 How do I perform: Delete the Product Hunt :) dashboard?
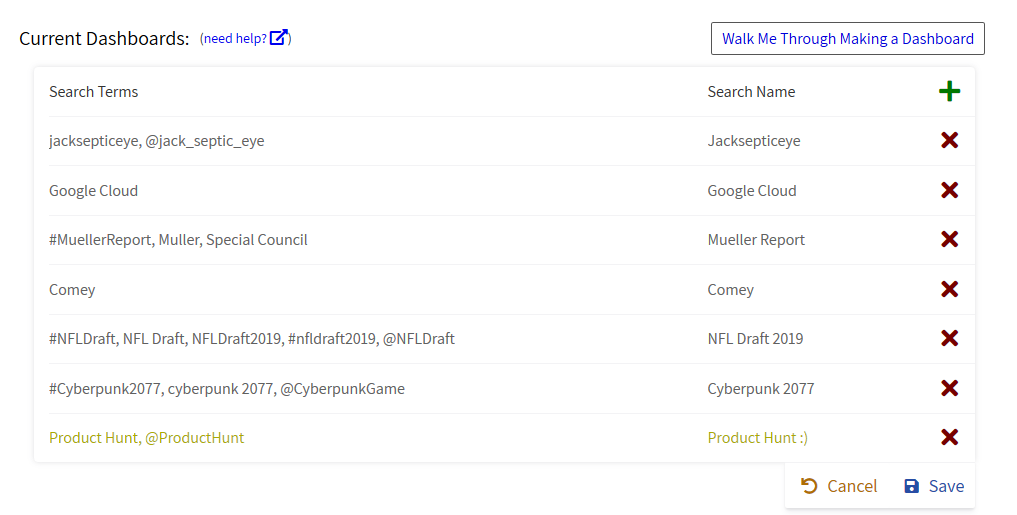pos(949,438)
